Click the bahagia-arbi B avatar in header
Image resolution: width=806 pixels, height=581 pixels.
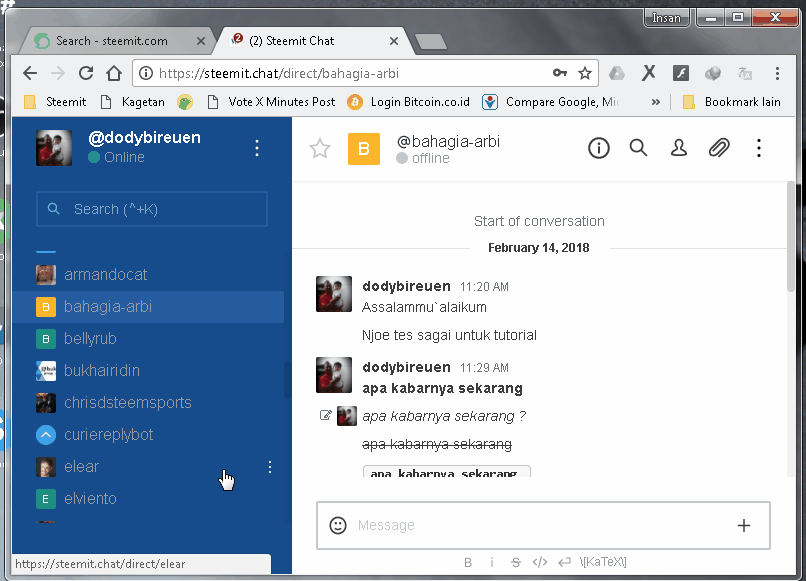coord(364,149)
